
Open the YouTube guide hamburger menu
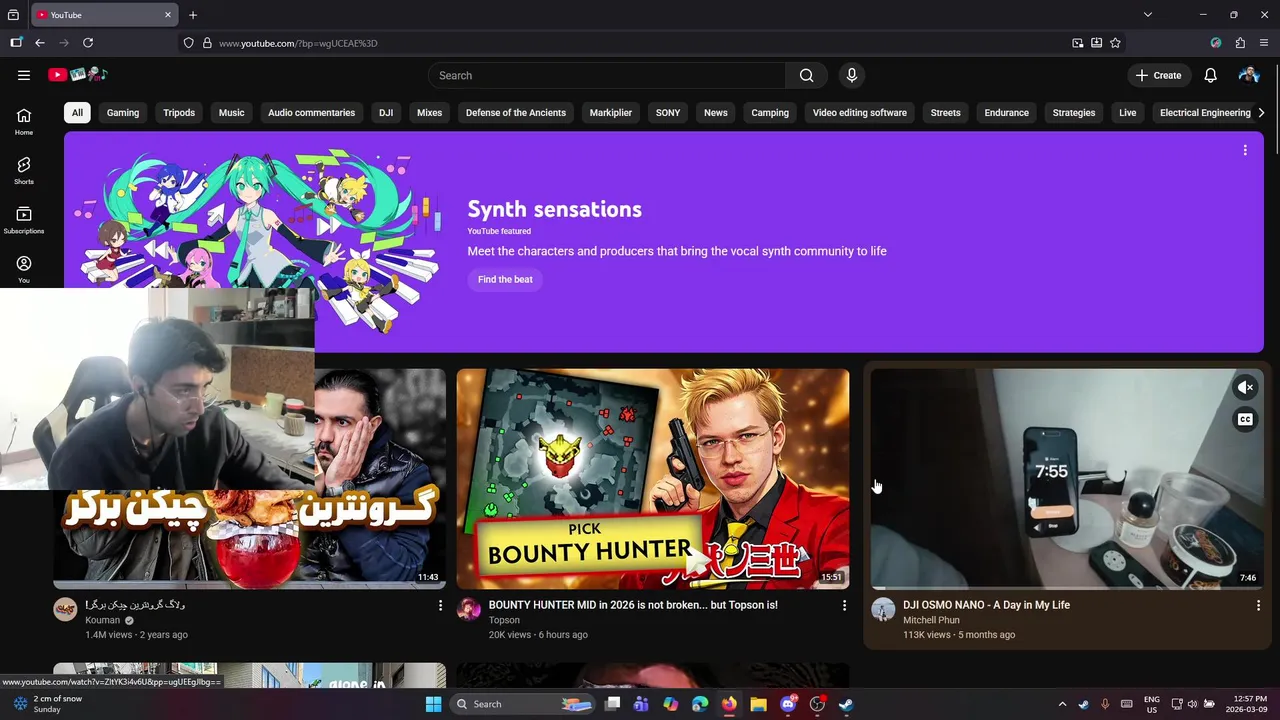[x=24, y=75]
